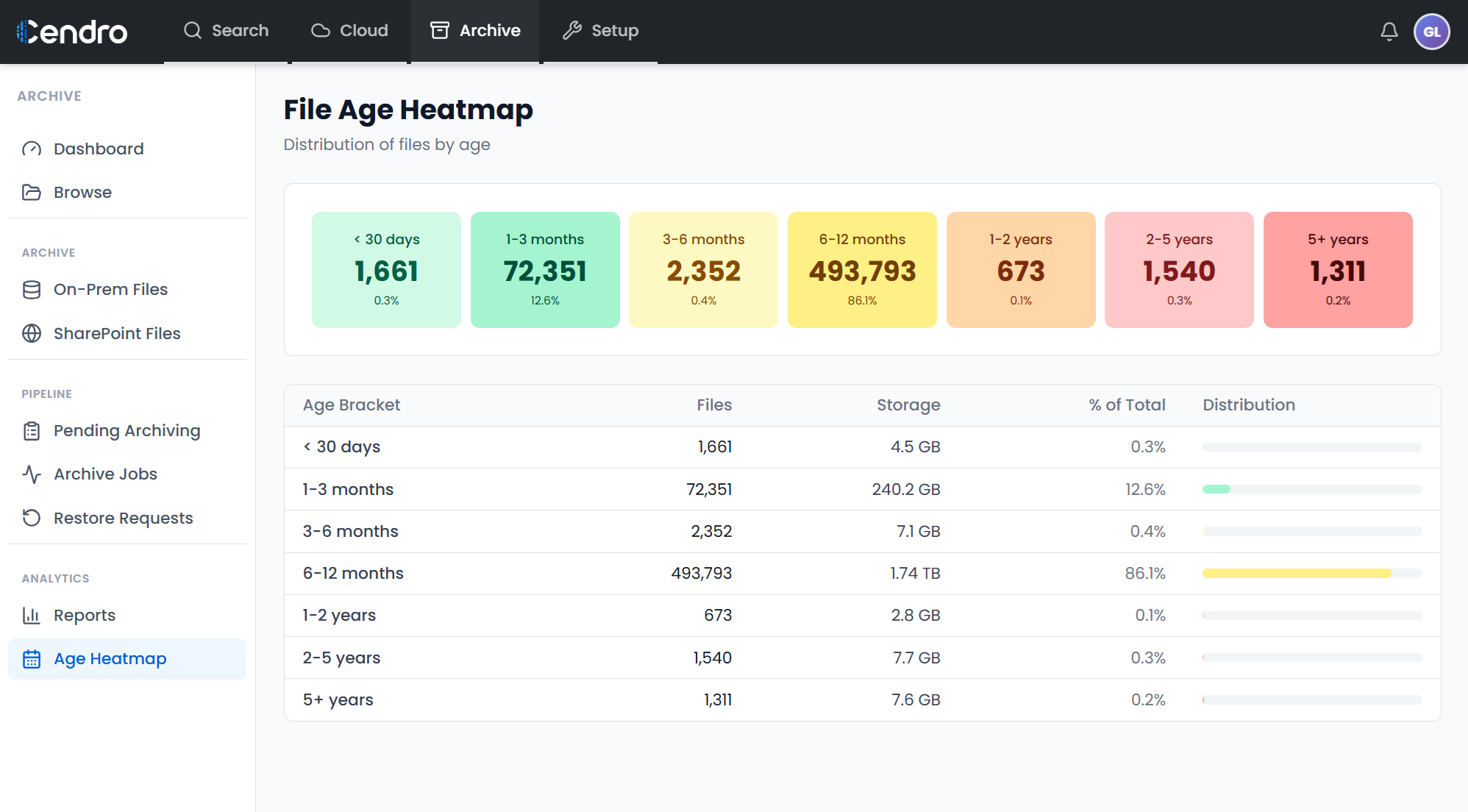This screenshot has width=1468, height=812.
Task: Click the Restore Requests rotate icon
Action: [x=32, y=518]
